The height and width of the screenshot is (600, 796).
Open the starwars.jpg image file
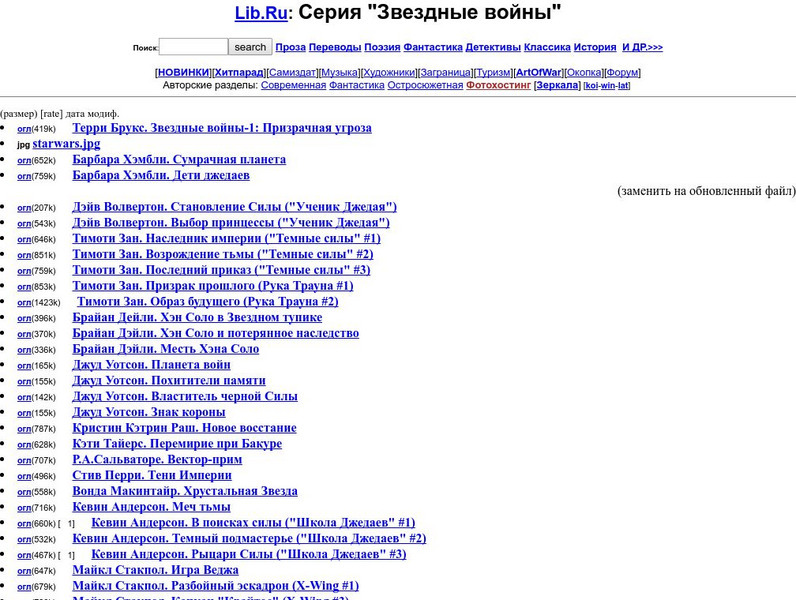(67, 144)
